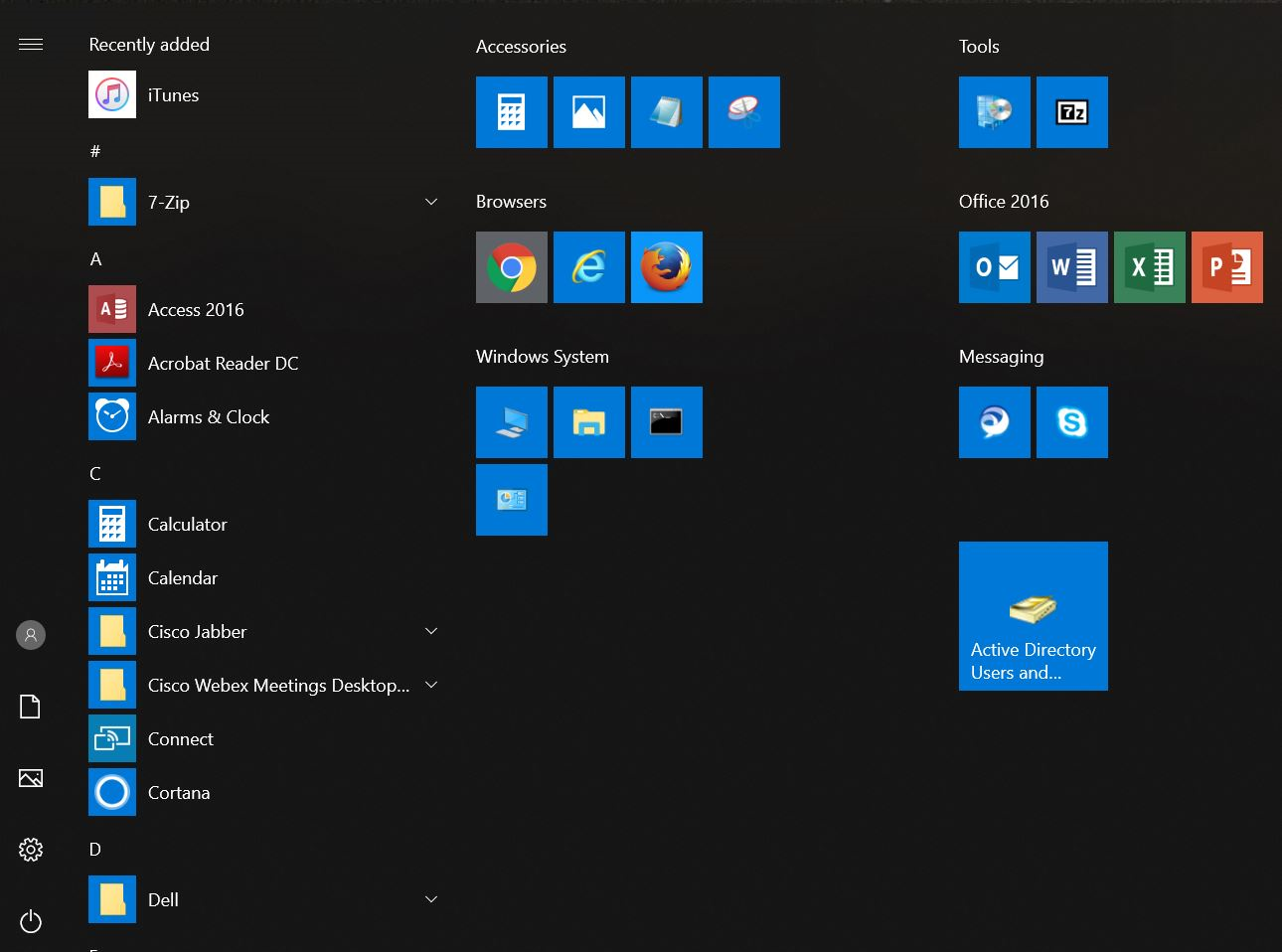Click the 'Windows System' group title

point(543,357)
